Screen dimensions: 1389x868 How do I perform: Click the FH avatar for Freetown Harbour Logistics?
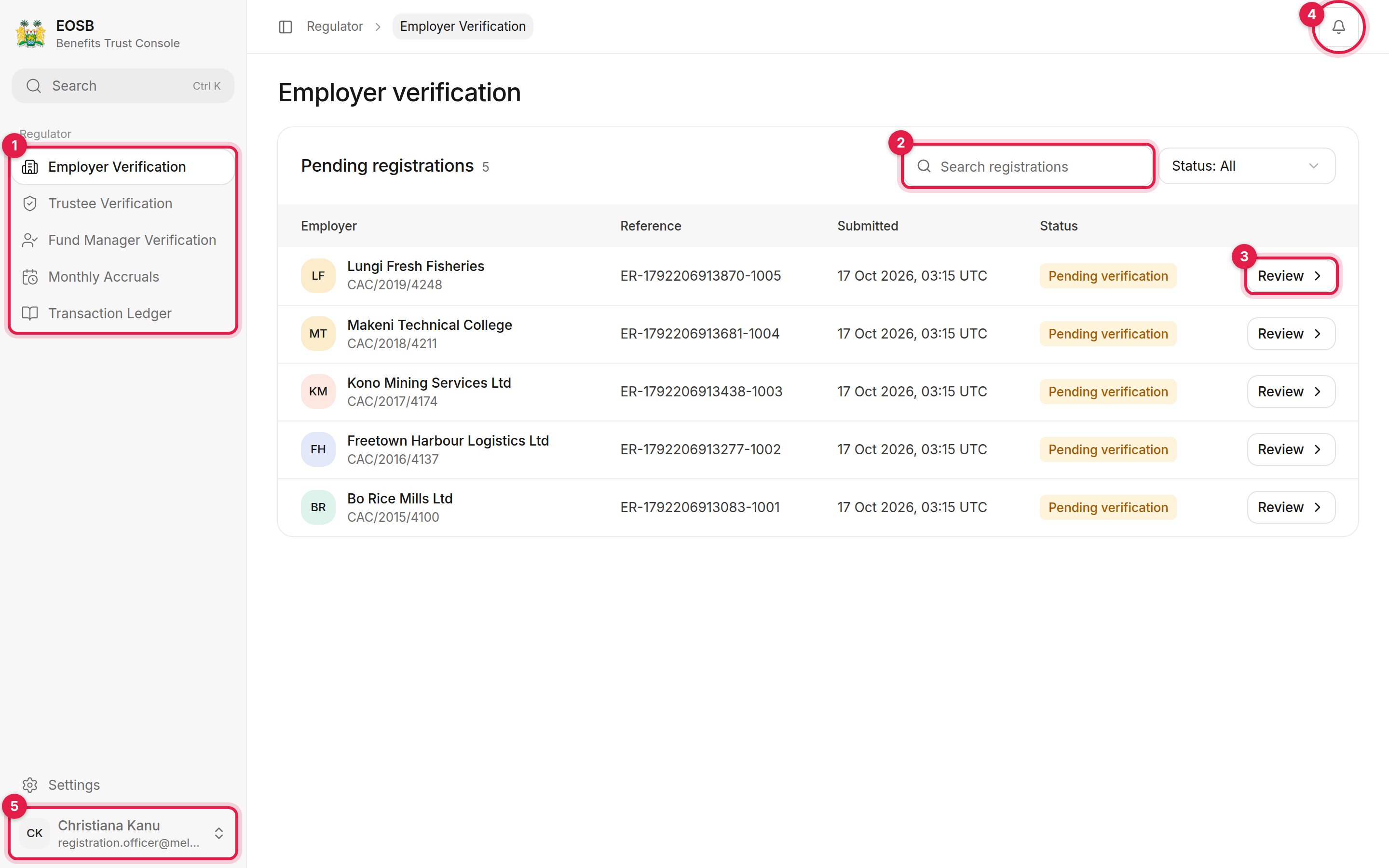pyautogui.click(x=318, y=449)
